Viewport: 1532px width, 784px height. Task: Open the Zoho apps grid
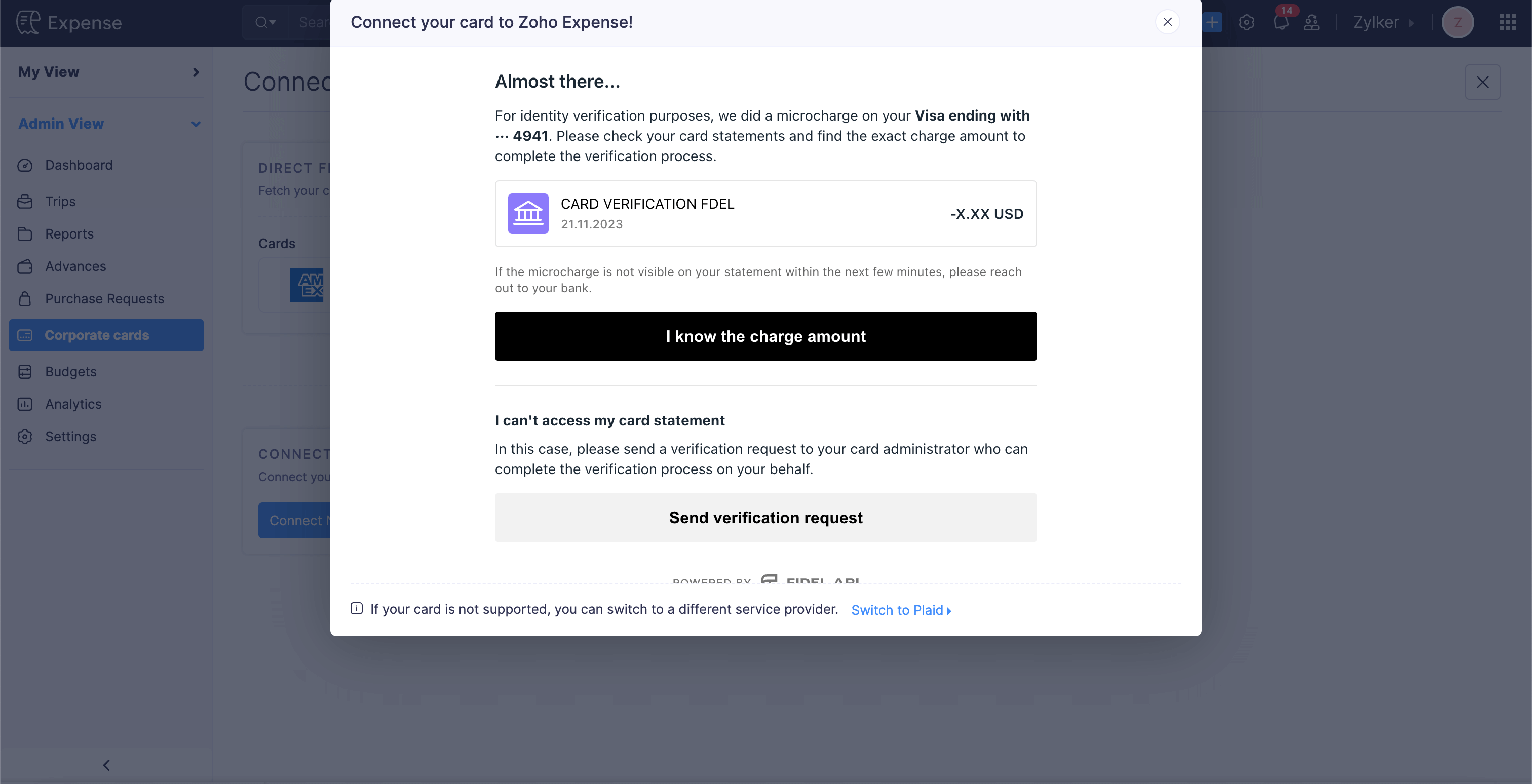pyautogui.click(x=1508, y=23)
